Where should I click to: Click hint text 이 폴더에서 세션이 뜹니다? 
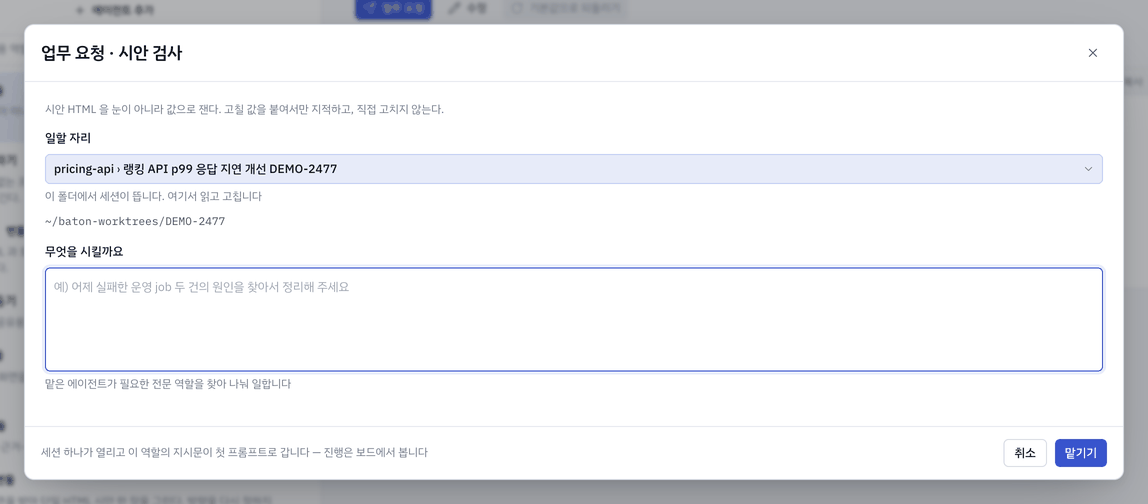[x=153, y=196]
